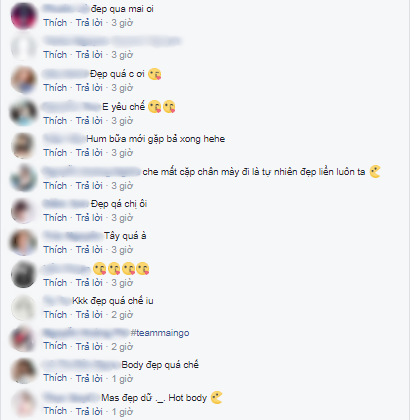Screen dimensions: 410x420
Task: Open profile picture next to 'E yêu chế'
Action: (23, 113)
